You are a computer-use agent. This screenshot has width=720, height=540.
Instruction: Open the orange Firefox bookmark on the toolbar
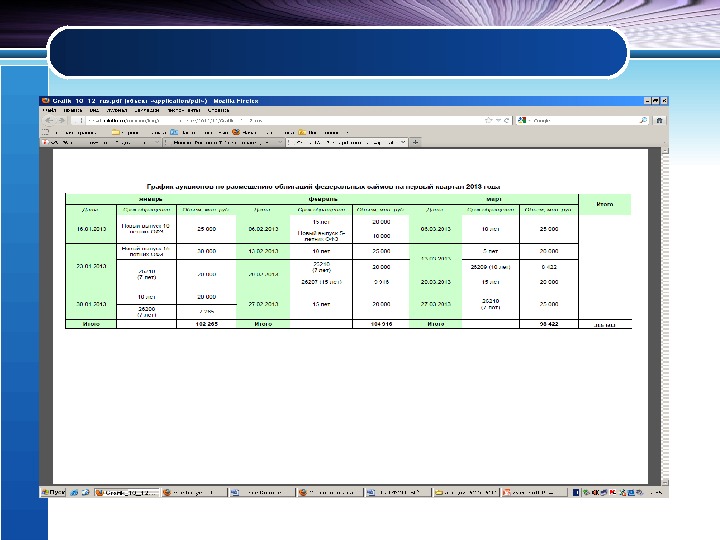pyautogui.click(x=236, y=132)
